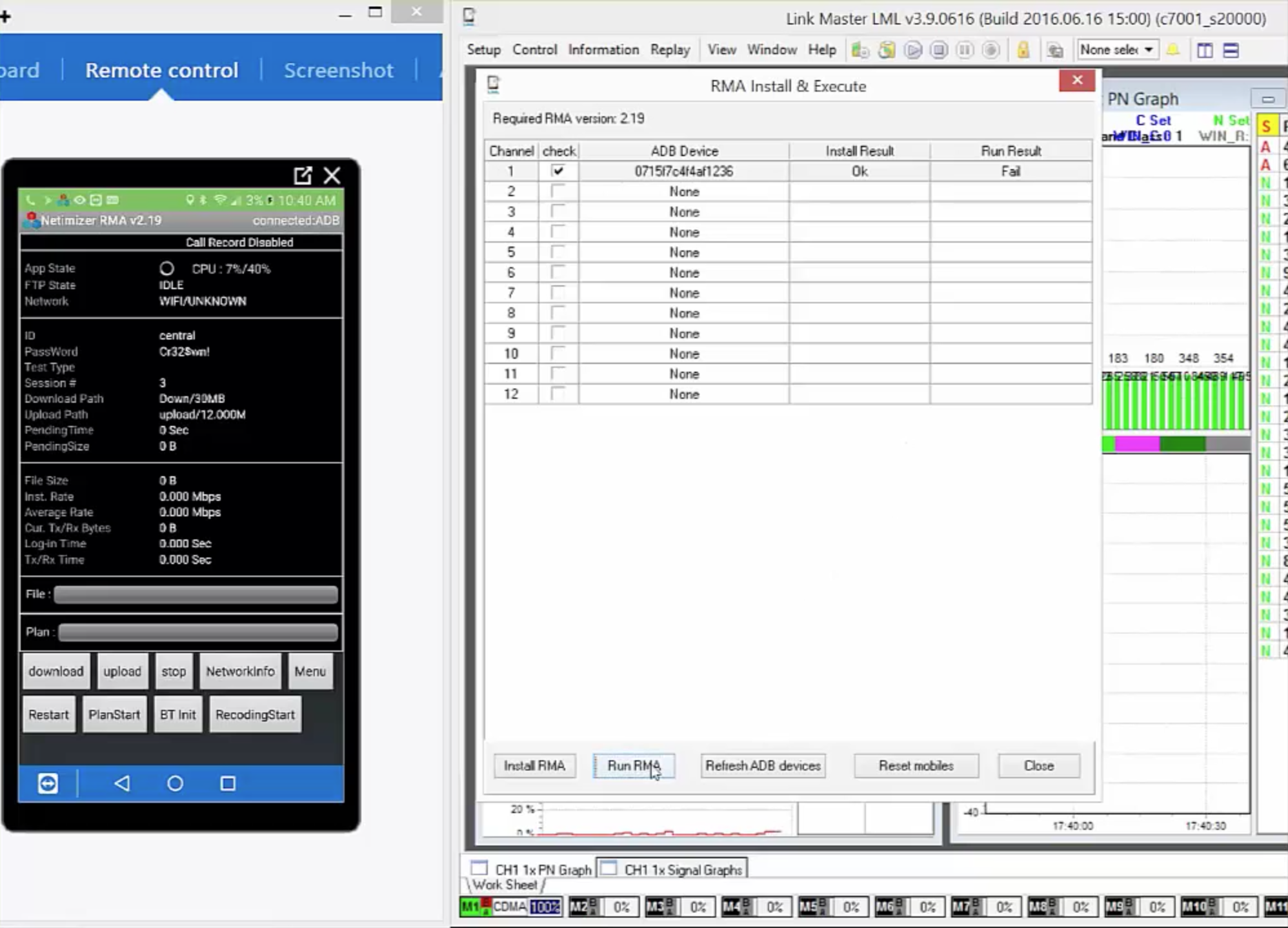This screenshot has height=928, width=1288.
Task: Check the channel 2 checkbox
Action: click(558, 192)
